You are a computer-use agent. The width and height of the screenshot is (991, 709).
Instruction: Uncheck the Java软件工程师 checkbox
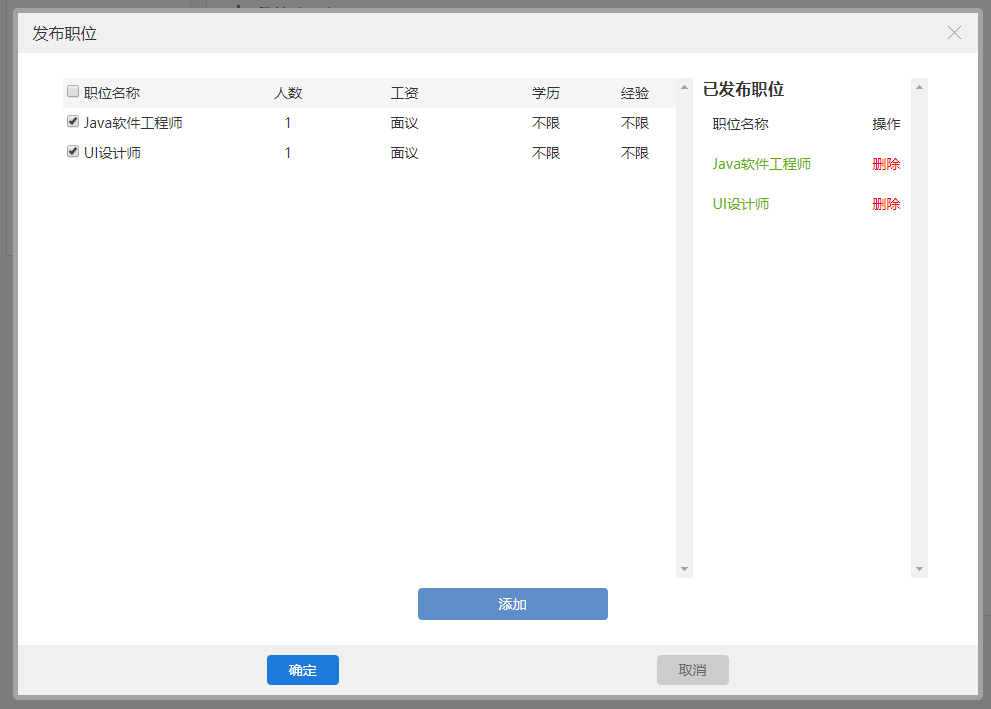[73, 122]
